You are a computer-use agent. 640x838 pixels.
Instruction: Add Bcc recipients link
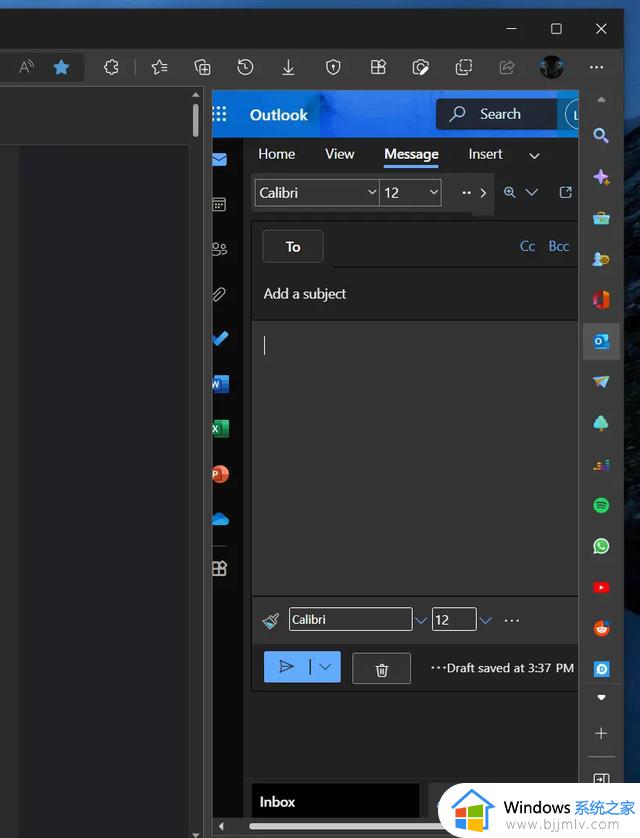(558, 246)
